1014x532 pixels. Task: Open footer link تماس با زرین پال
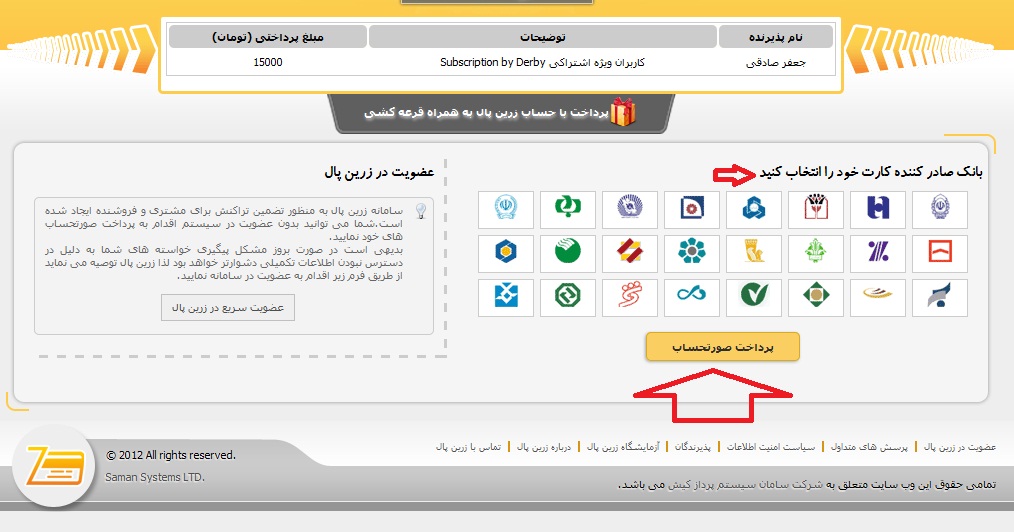coord(468,447)
